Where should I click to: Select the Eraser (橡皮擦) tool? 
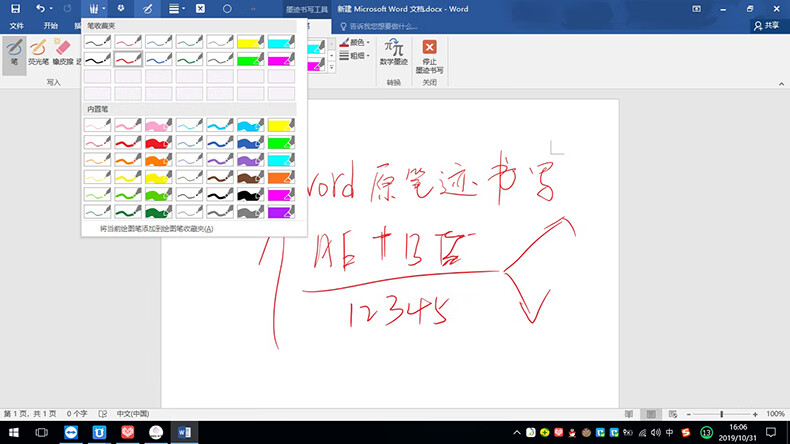[62, 53]
